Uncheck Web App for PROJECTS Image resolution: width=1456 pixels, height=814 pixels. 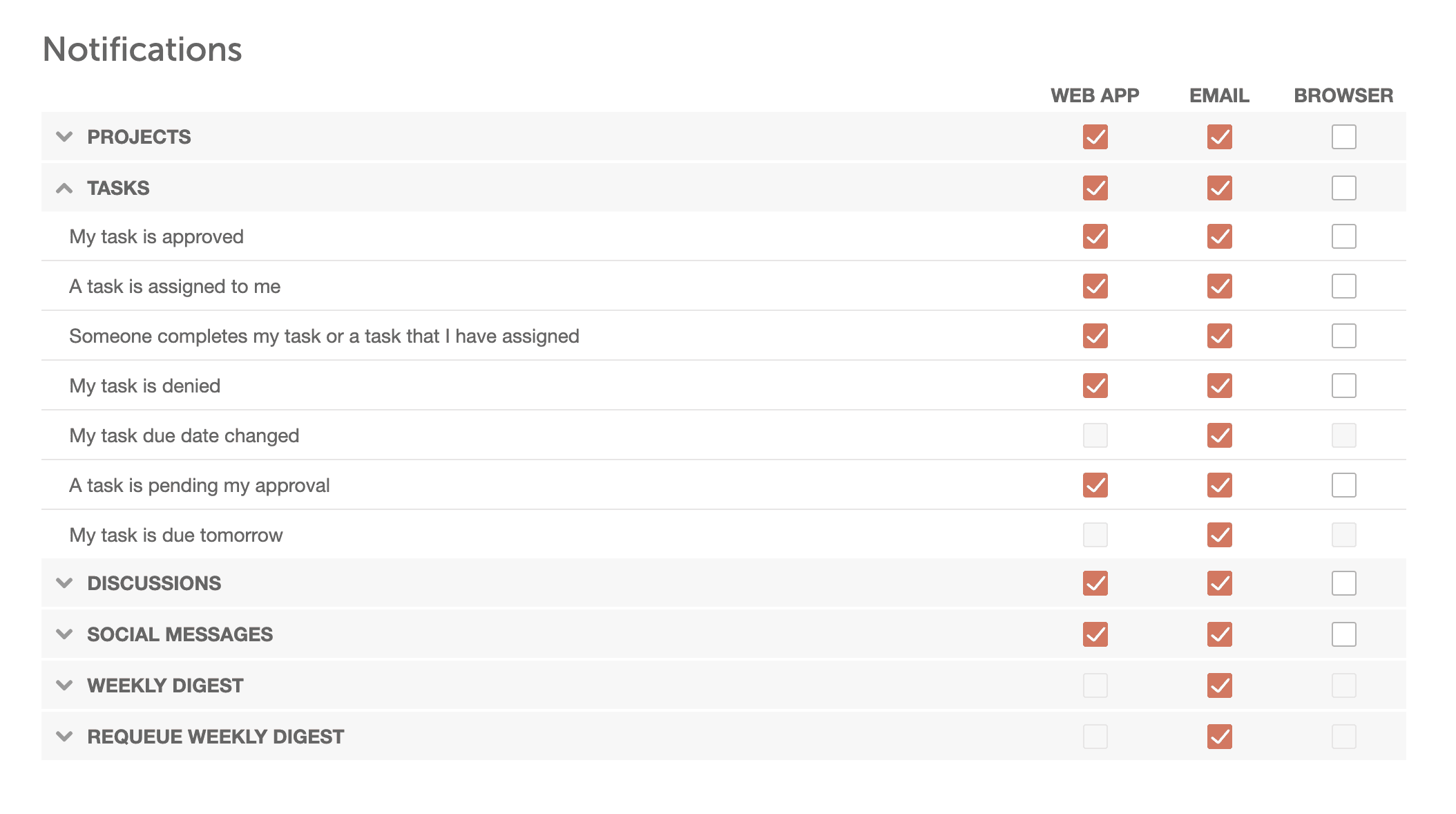[x=1095, y=137]
